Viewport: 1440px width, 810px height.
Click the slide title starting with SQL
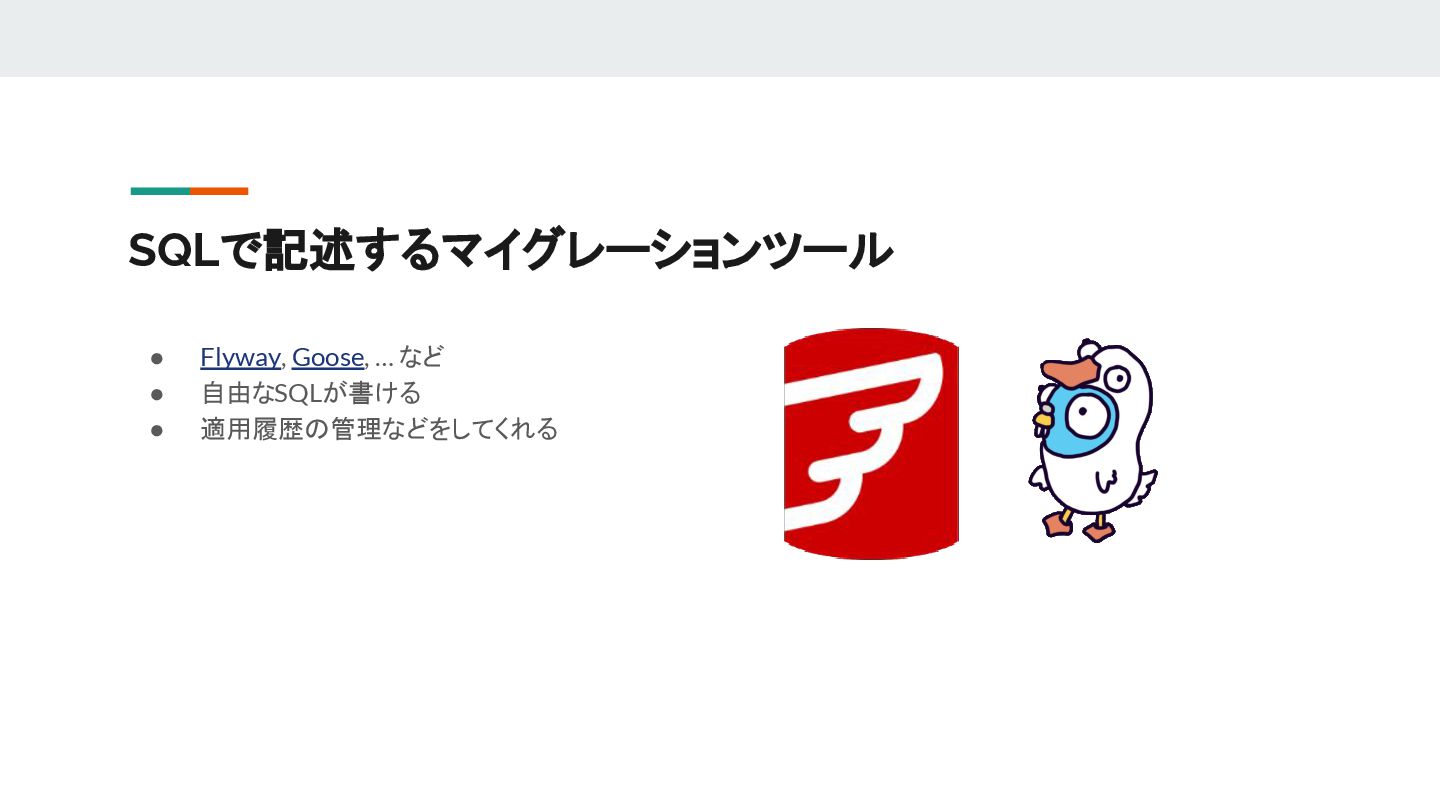[510, 250]
